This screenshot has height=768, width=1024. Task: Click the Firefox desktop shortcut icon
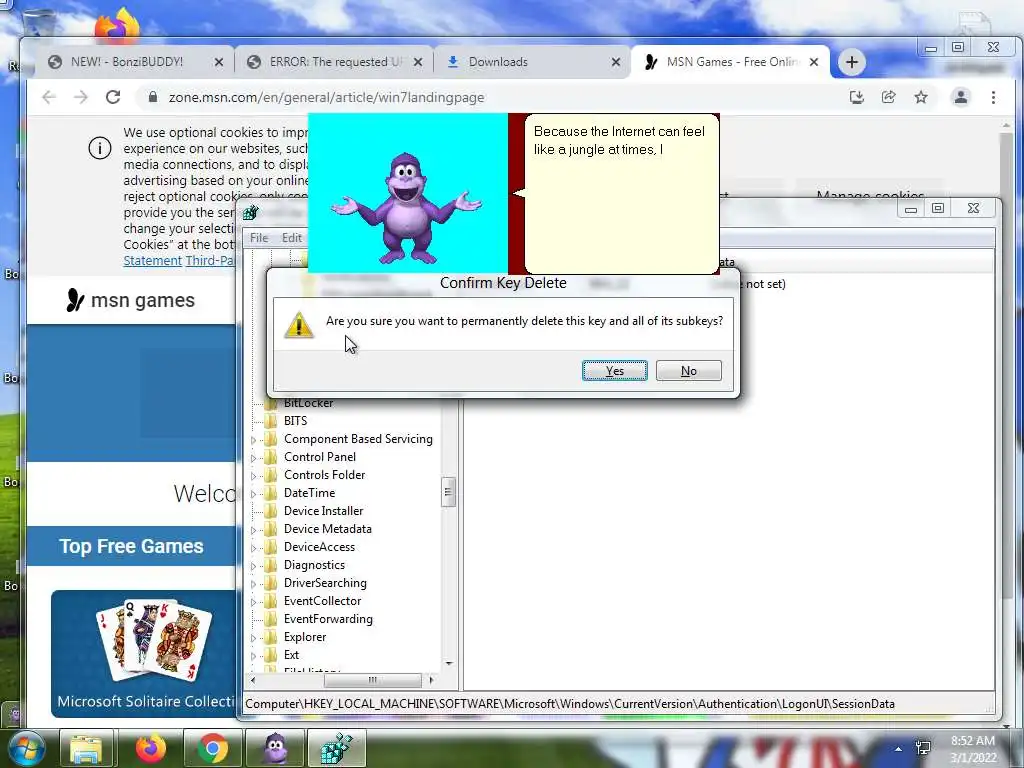click(118, 27)
